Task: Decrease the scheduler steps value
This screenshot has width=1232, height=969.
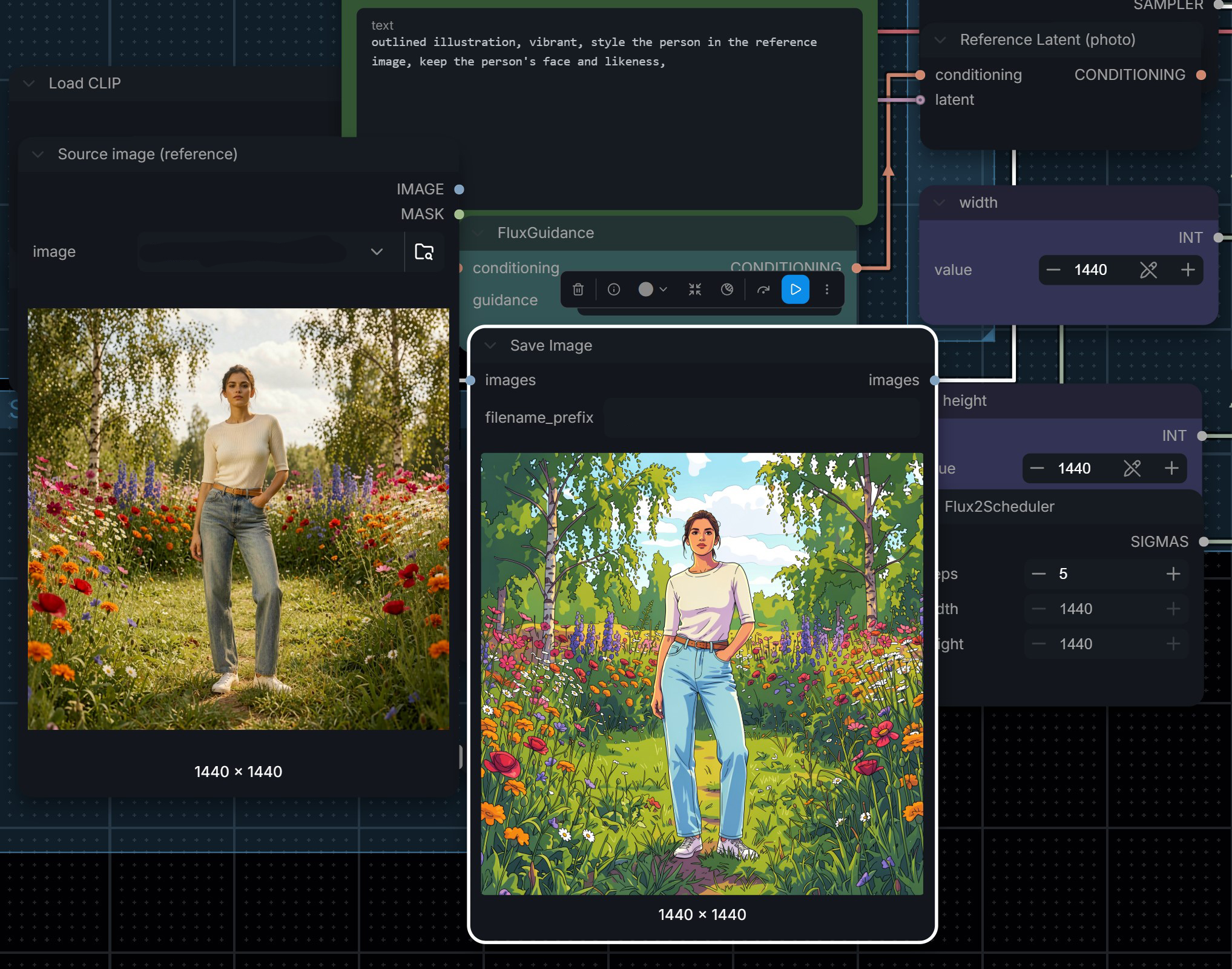Action: click(1039, 574)
